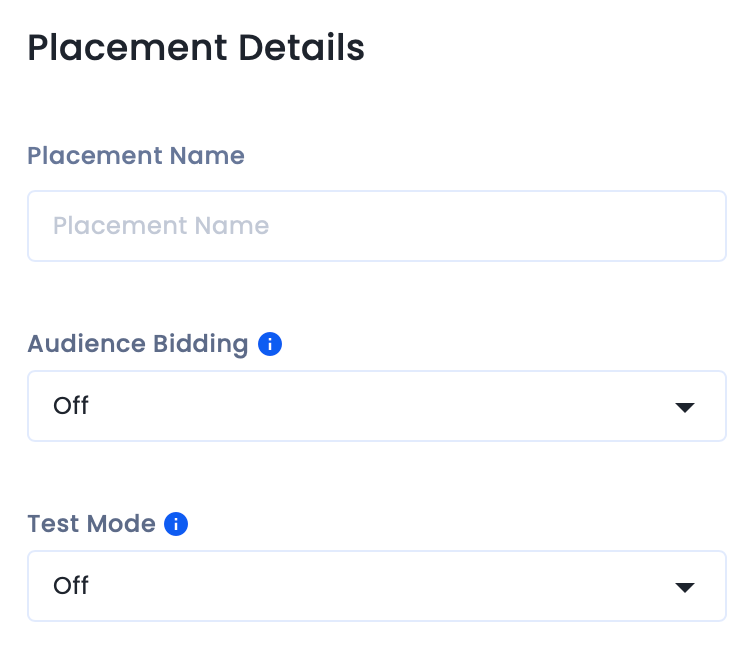Click the middle of the Test Mode dropdown
This screenshot has width=756, height=652.
click(x=376, y=586)
